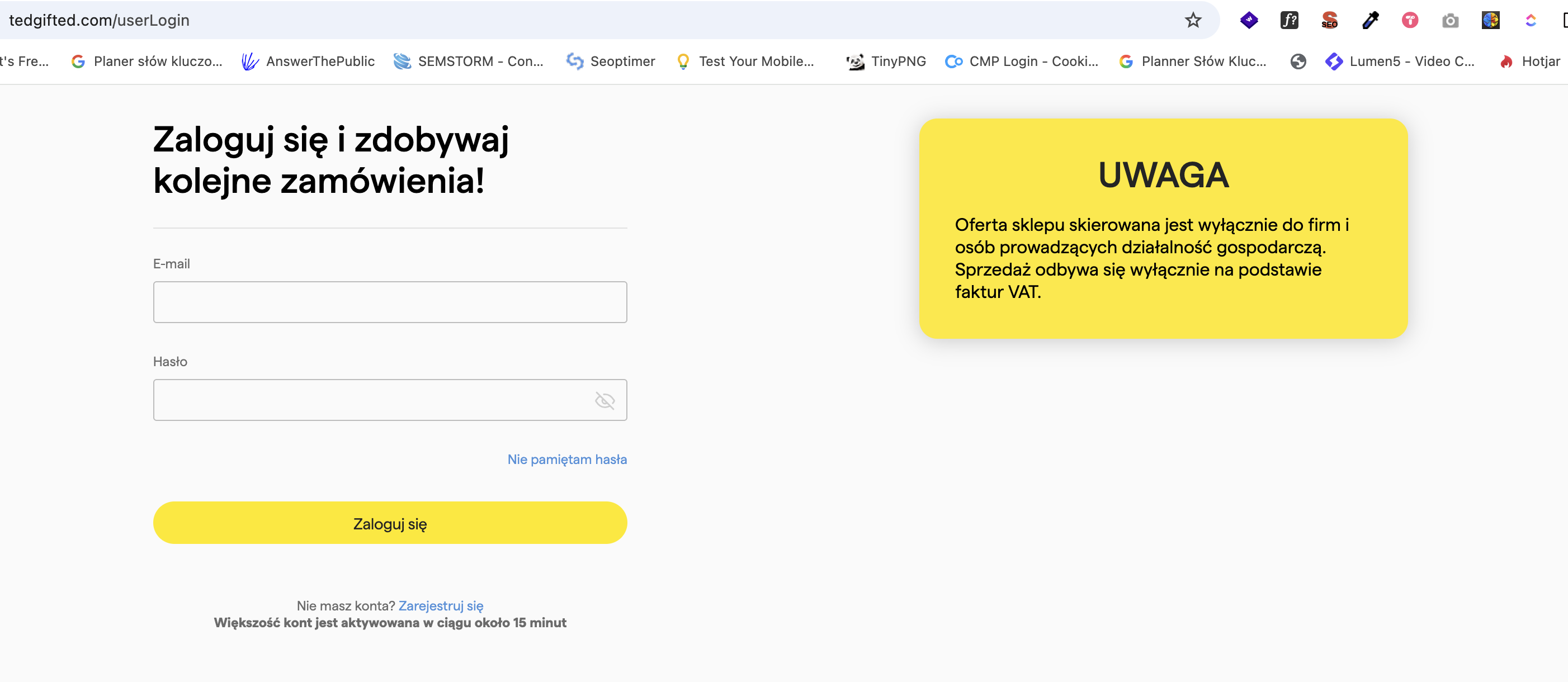Viewport: 1568px width, 682px height.
Task: Activate the eyedropper color picker extension
Action: click(1370, 20)
